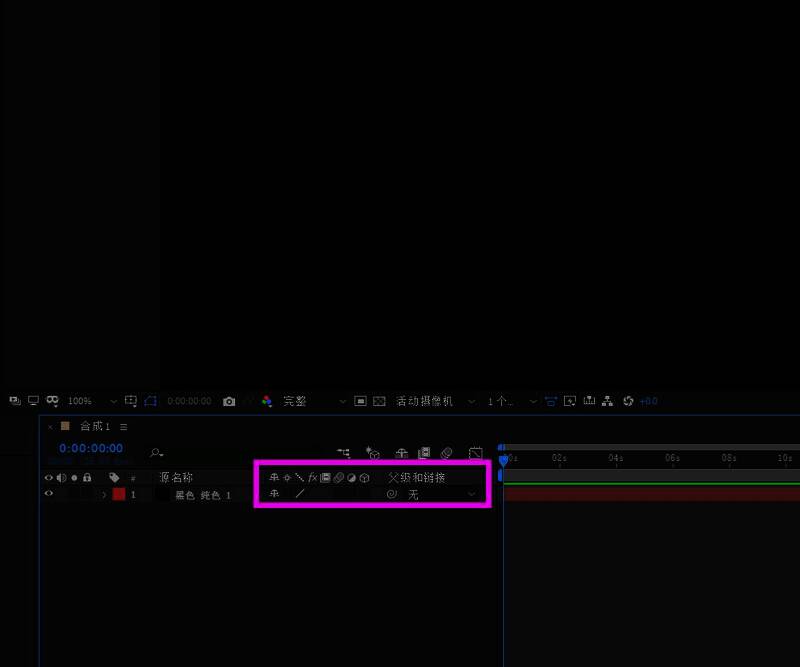The width and height of the screenshot is (800, 667).
Task: Open the 完整 resolution dropdown
Action: [x=312, y=401]
